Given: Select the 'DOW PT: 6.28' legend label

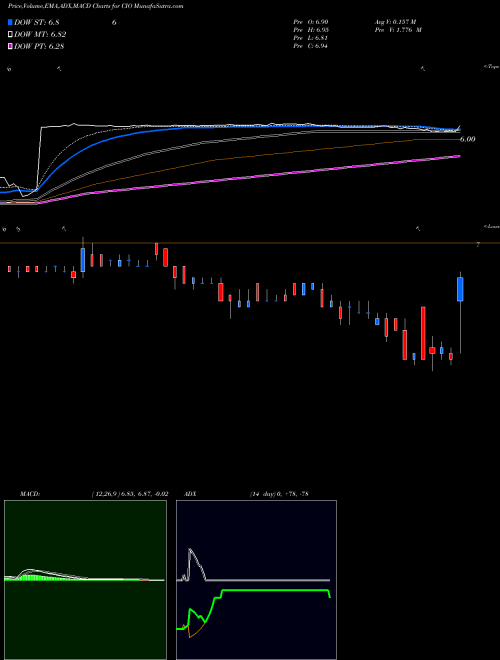Looking at the screenshot, I should tap(39, 46).
